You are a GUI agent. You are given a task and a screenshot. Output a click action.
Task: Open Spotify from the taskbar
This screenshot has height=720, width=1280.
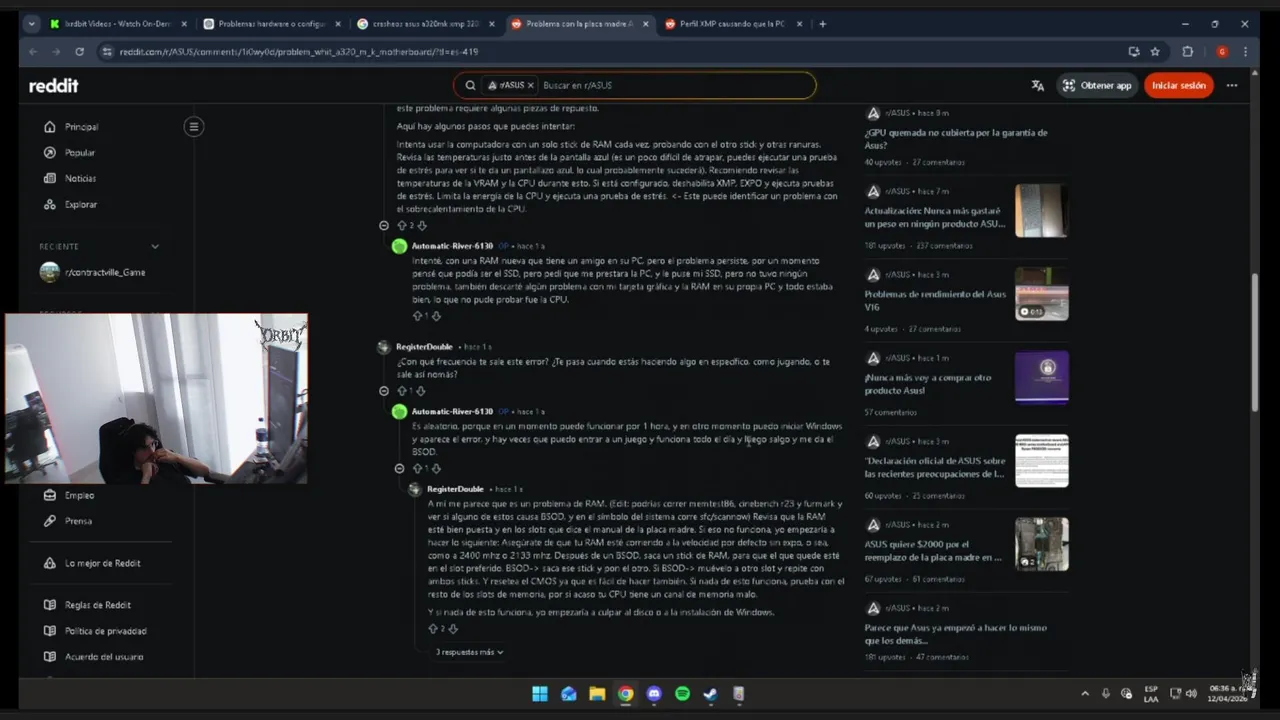click(x=682, y=694)
